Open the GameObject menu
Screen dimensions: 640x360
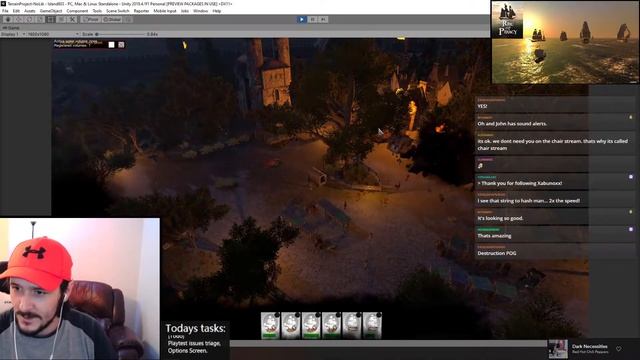coord(51,11)
